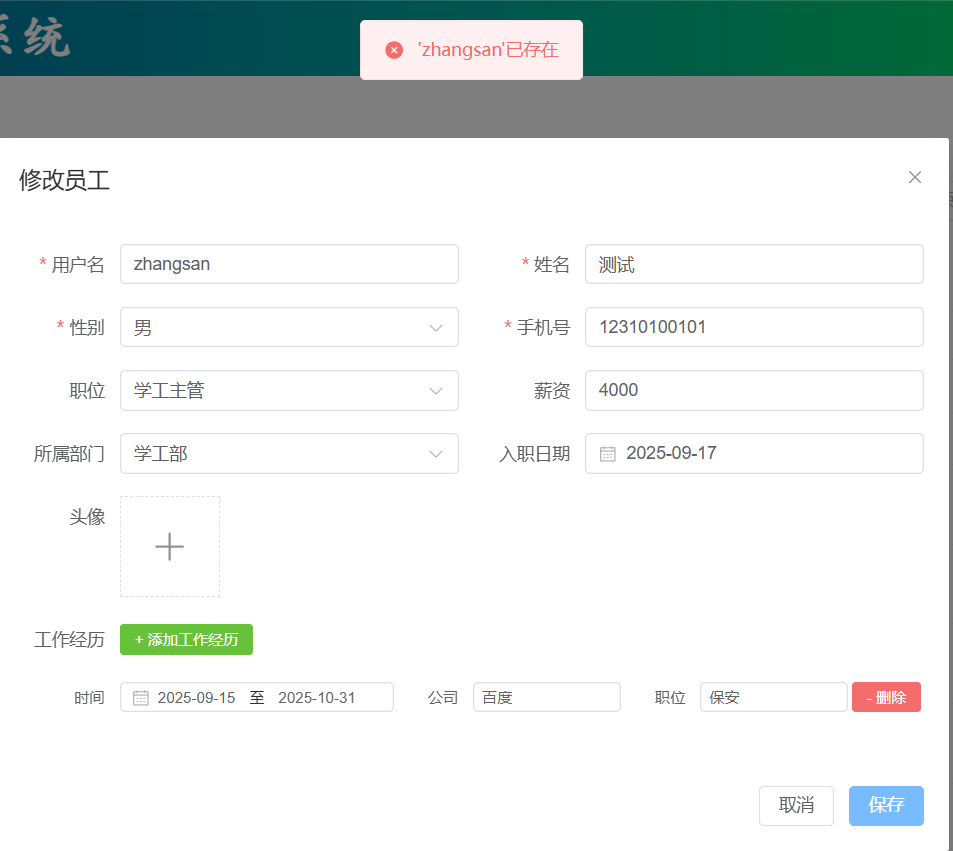The width and height of the screenshot is (953, 851).
Task: Click the 取消 button
Action: pos(796,805)
